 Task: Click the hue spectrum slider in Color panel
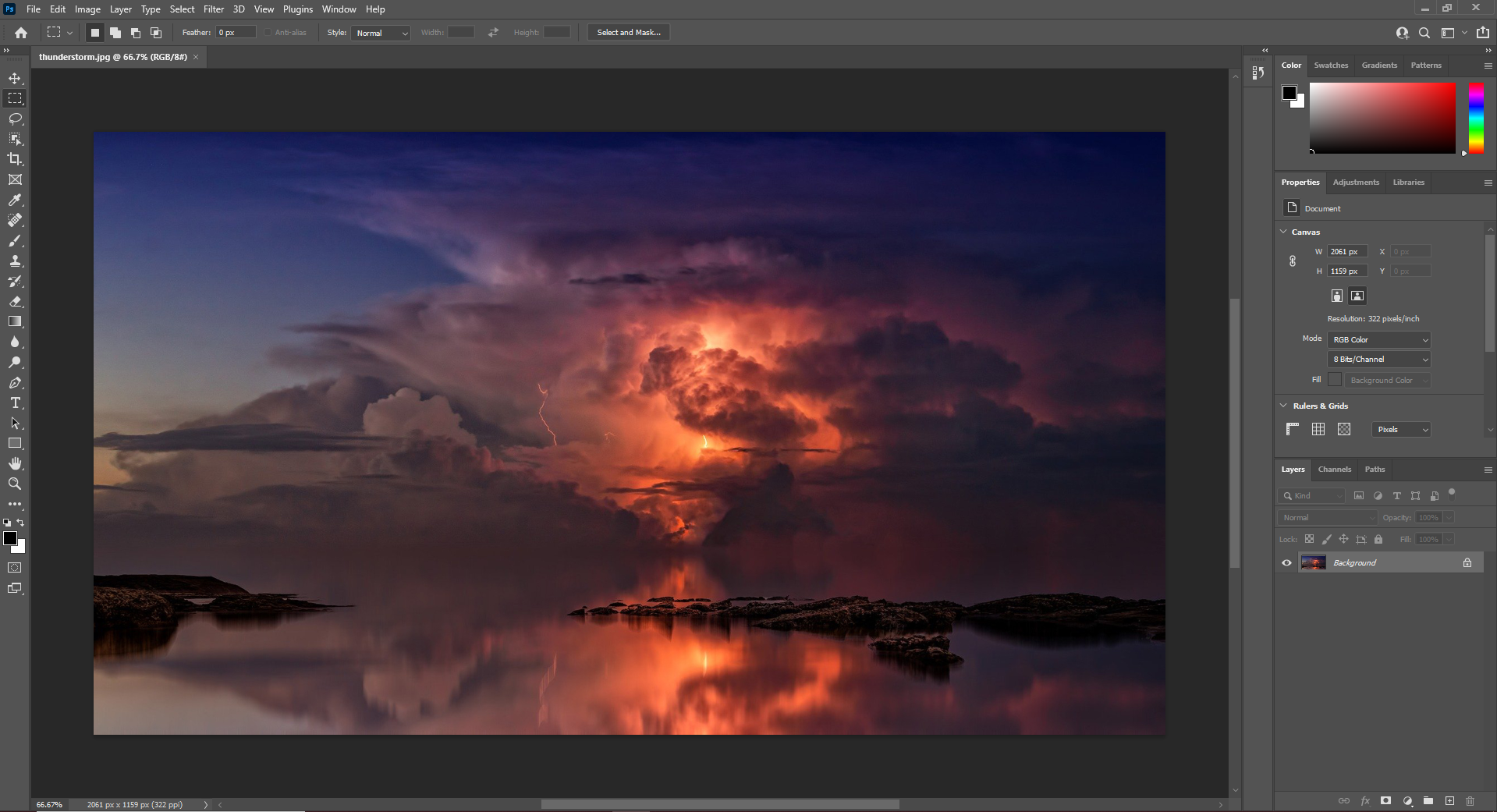pos(1476,118)
